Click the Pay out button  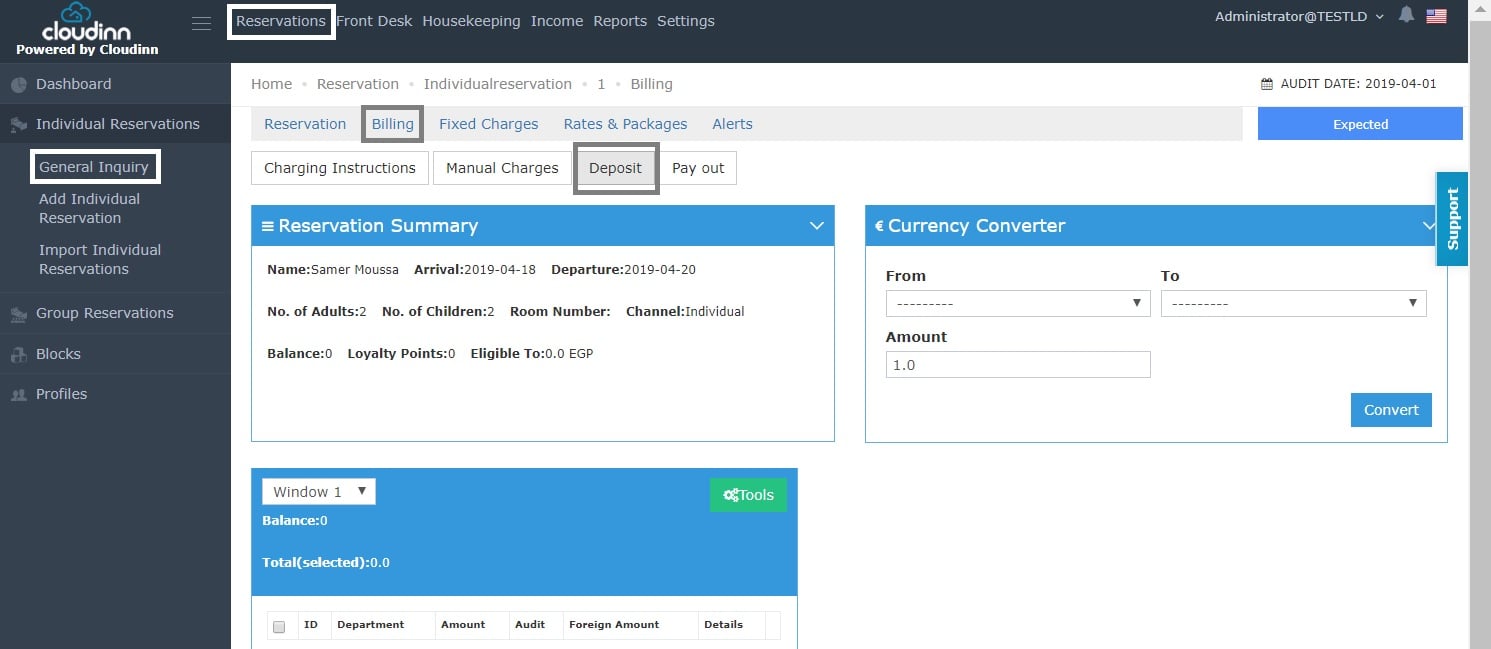coord(698,168)
